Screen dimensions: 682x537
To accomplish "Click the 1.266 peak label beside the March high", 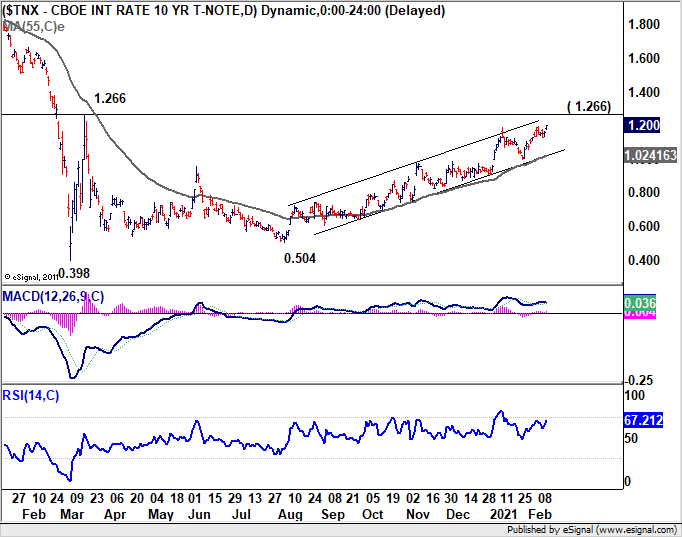I will coord(110,98).
